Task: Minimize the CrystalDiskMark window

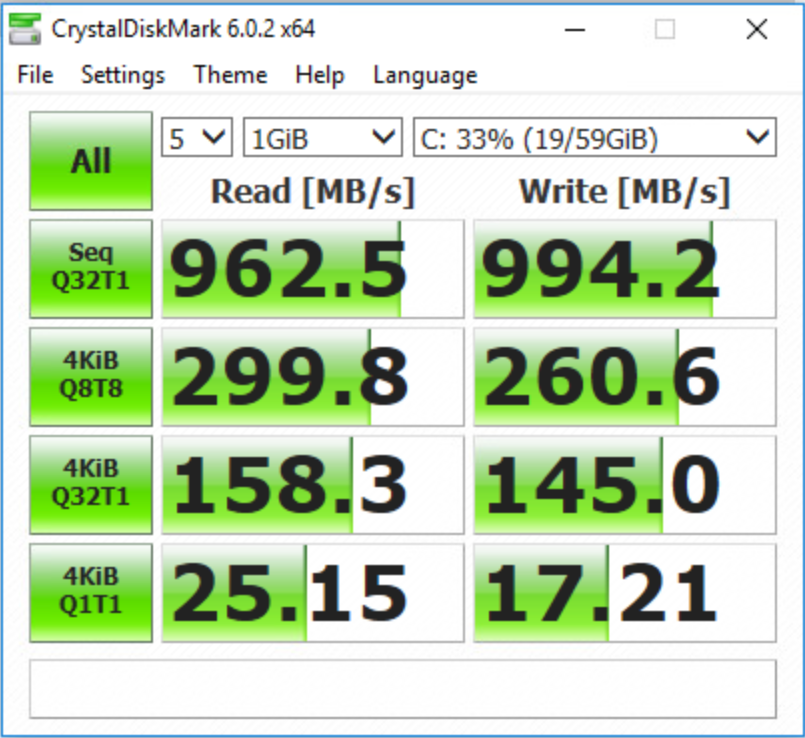Action: coord(574,30)
